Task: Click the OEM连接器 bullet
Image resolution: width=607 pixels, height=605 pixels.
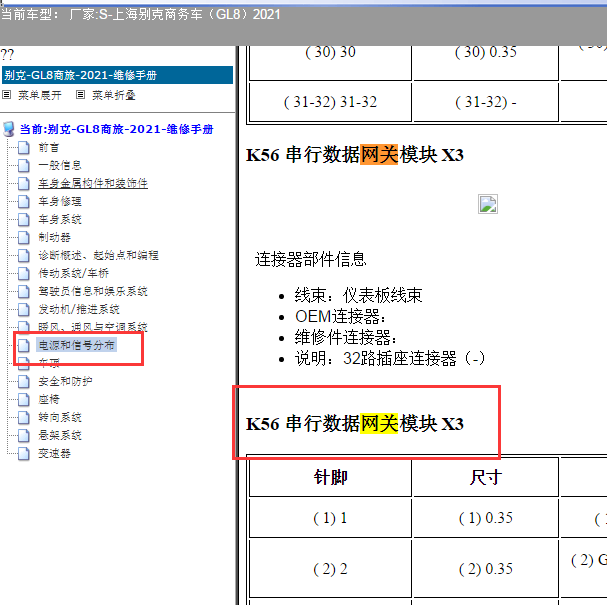Action: click(341, 316)
